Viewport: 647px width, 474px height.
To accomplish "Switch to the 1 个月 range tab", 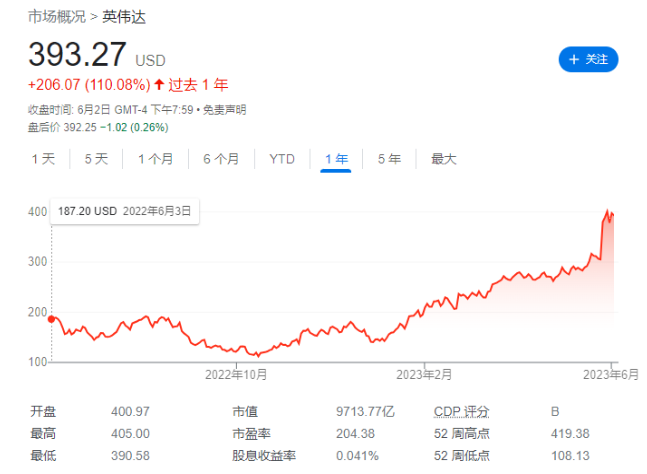I will pyautogui.click(x=156, y=159).
